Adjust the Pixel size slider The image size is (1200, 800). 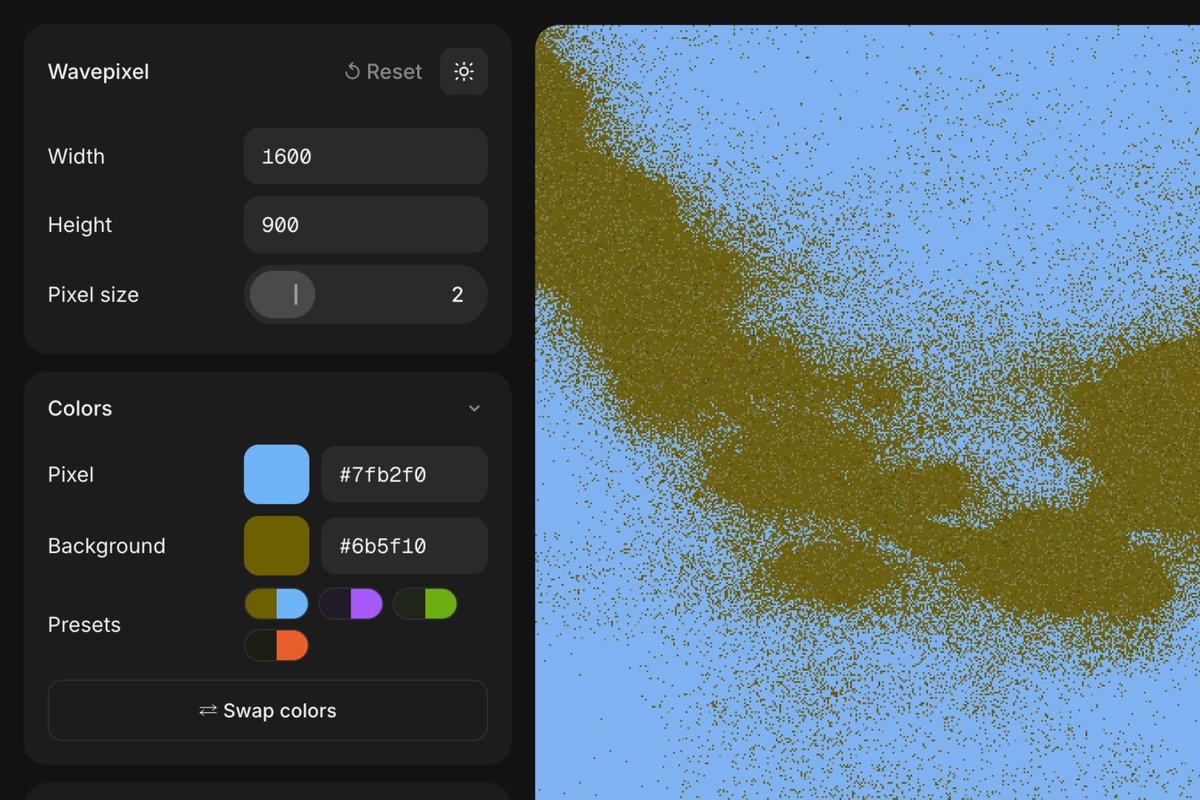pos(366,294)
